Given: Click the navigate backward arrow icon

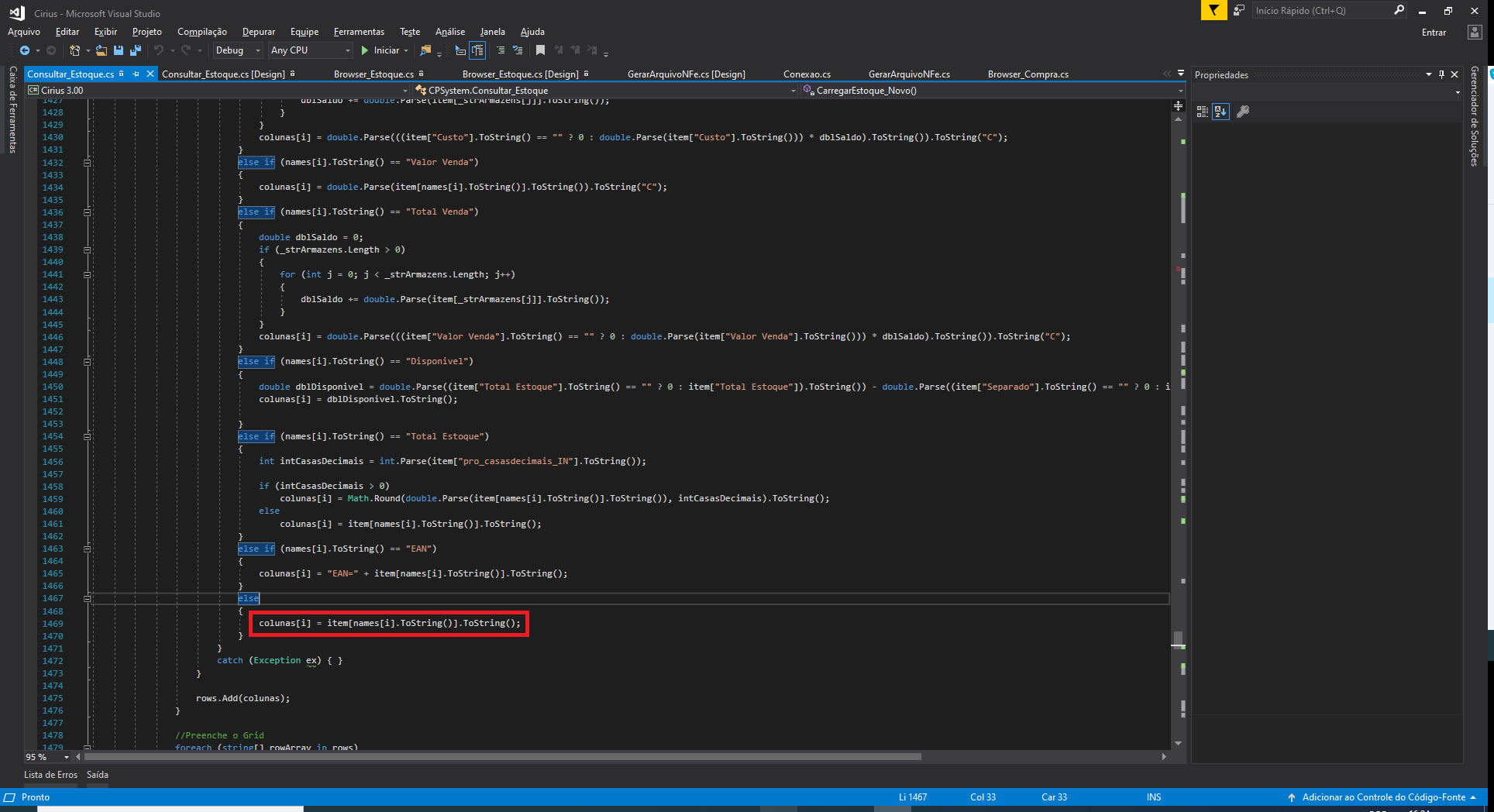Looking at the screenshot, I should [x=25, y=50].
